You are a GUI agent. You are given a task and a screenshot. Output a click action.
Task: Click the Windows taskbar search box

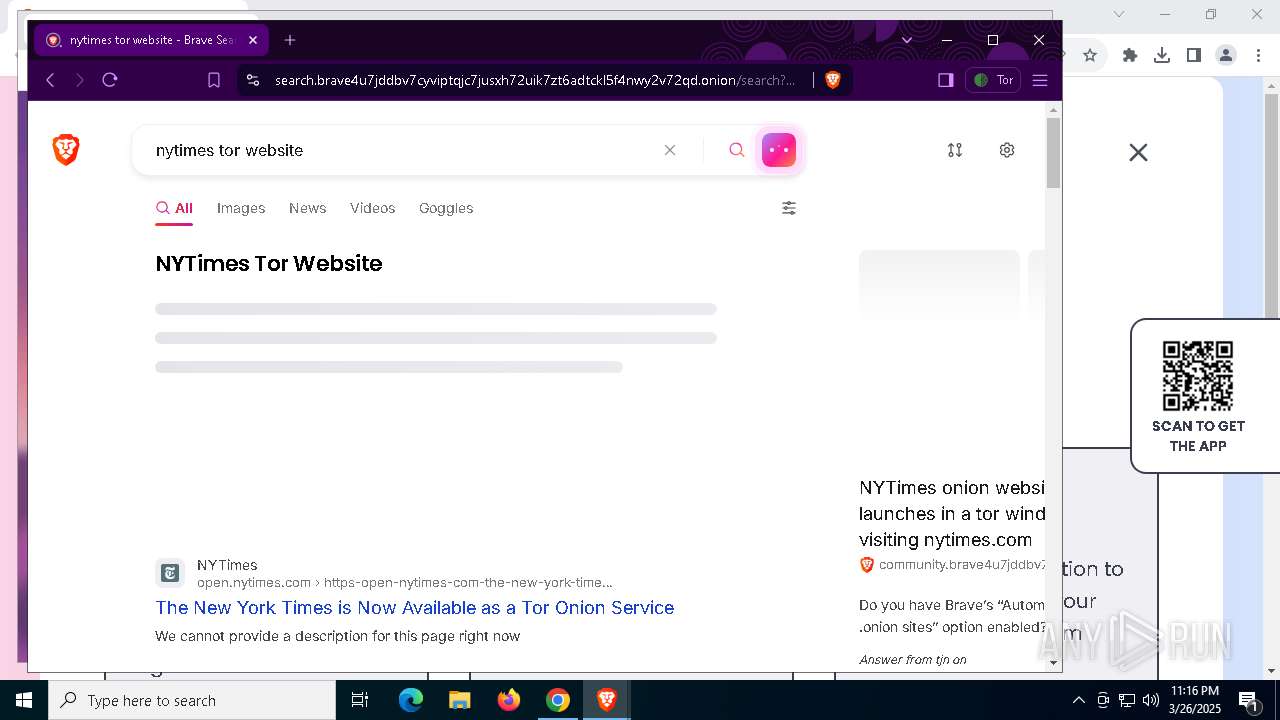(x=192, y=700)
